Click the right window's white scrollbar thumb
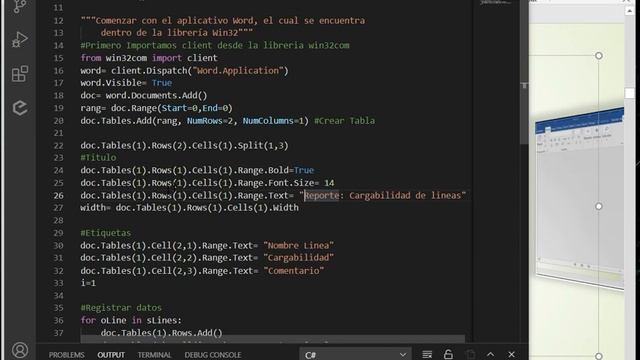The height and width of the screenshot is (360, 640). (629, 93)
